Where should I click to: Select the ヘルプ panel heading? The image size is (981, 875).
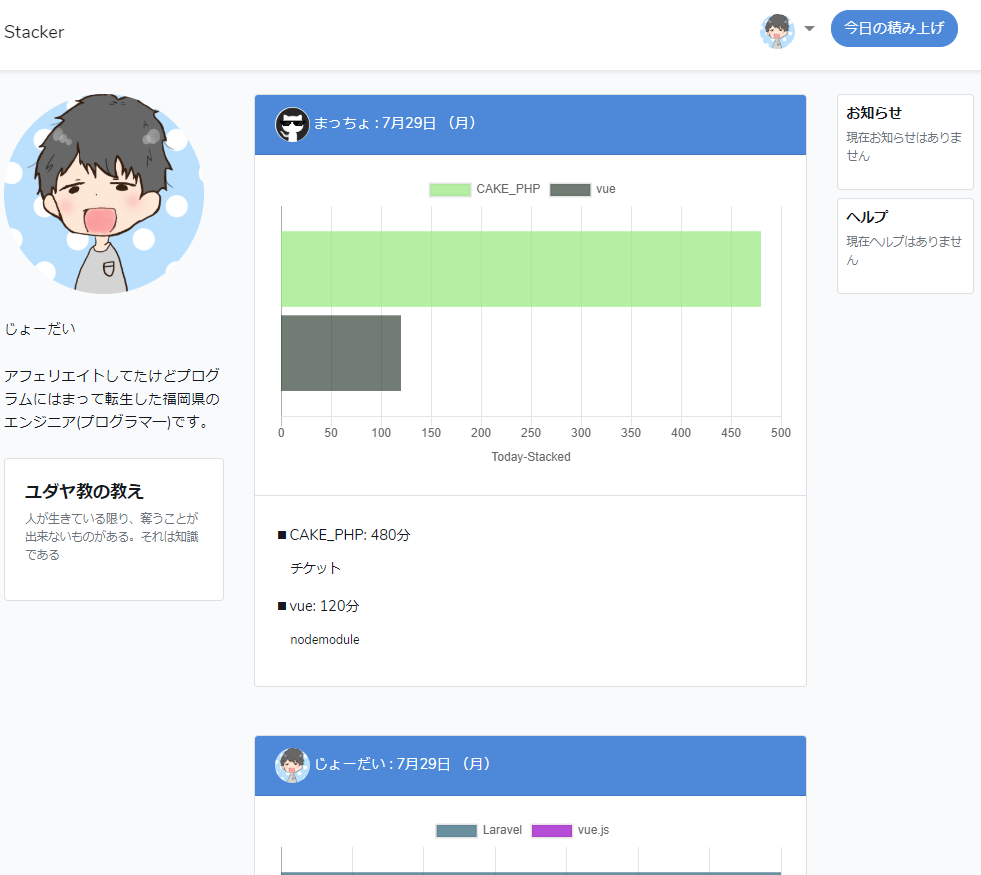click(867, 217)
